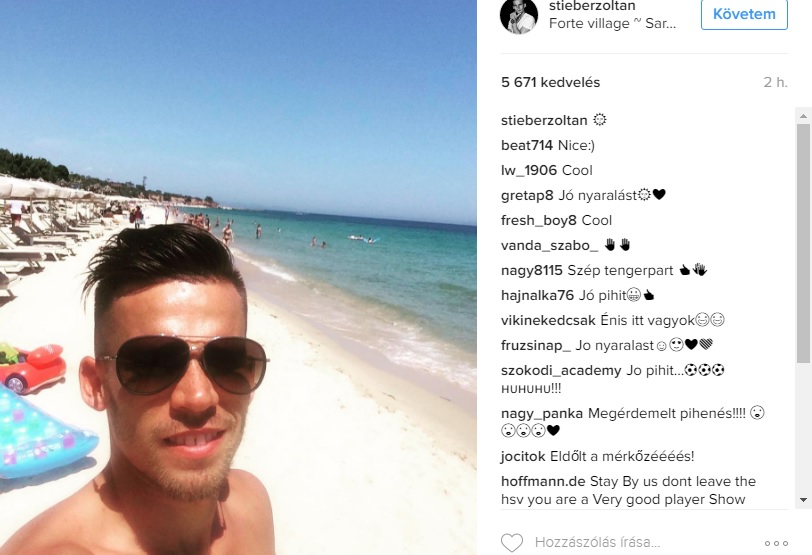Open commenter gretap8's profile
This screenshot has width=812, height=555.
(527, 196)
